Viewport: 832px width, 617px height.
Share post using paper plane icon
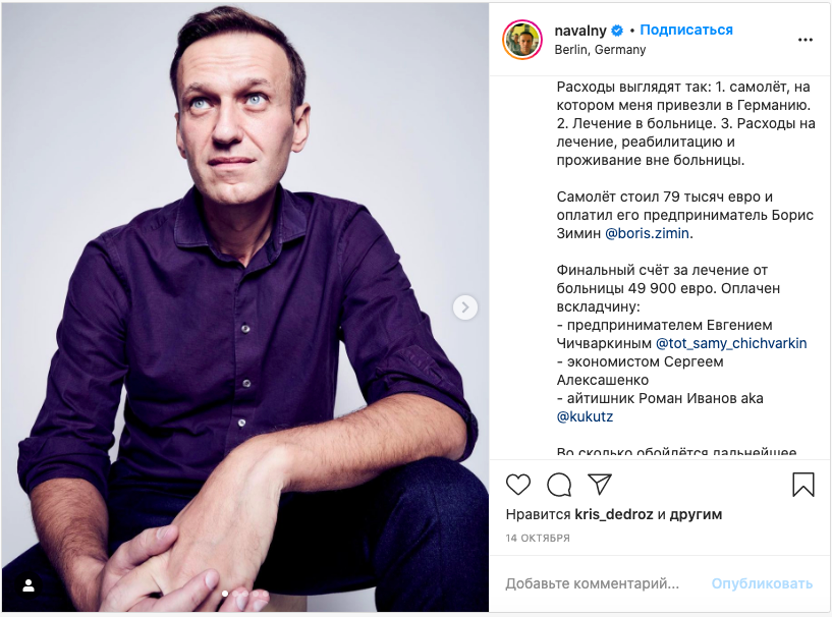click(x=600, y=484)
